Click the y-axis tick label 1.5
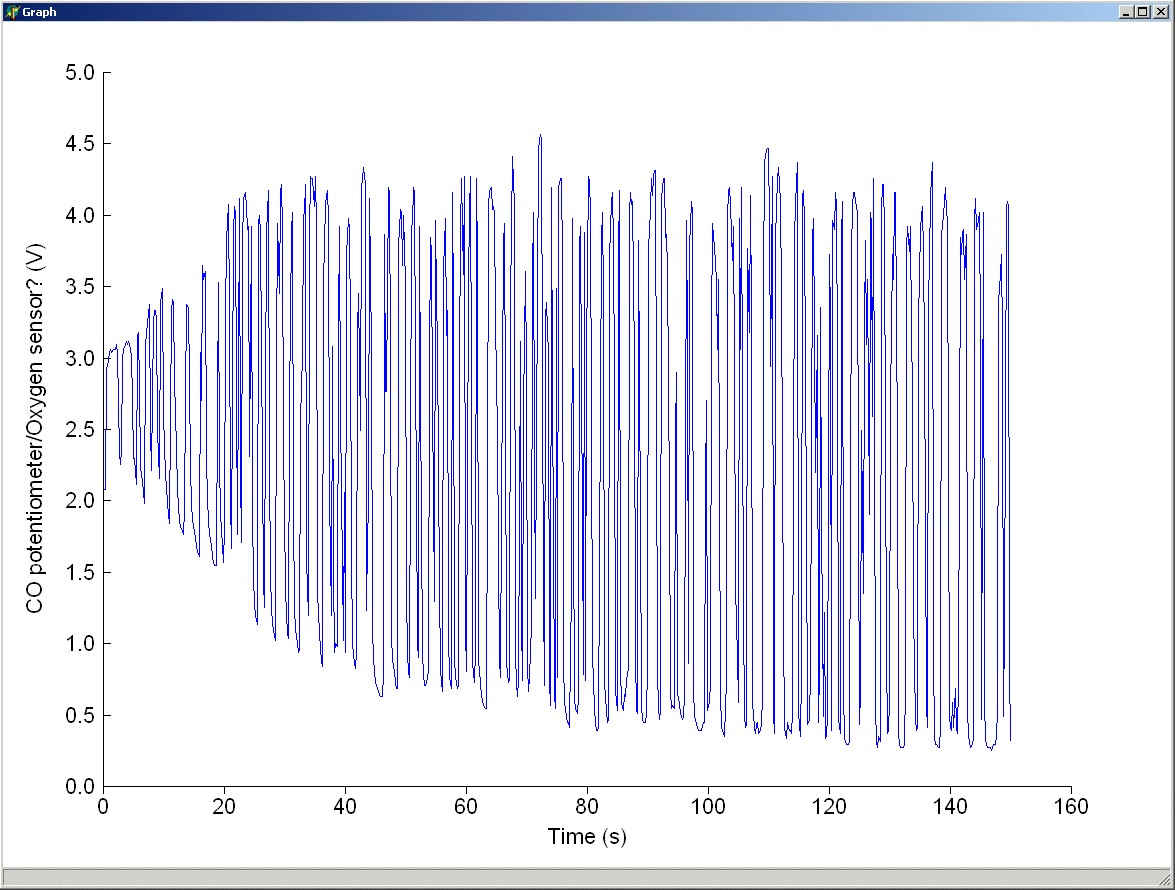 pyautogui.click(x=80, y=572)
